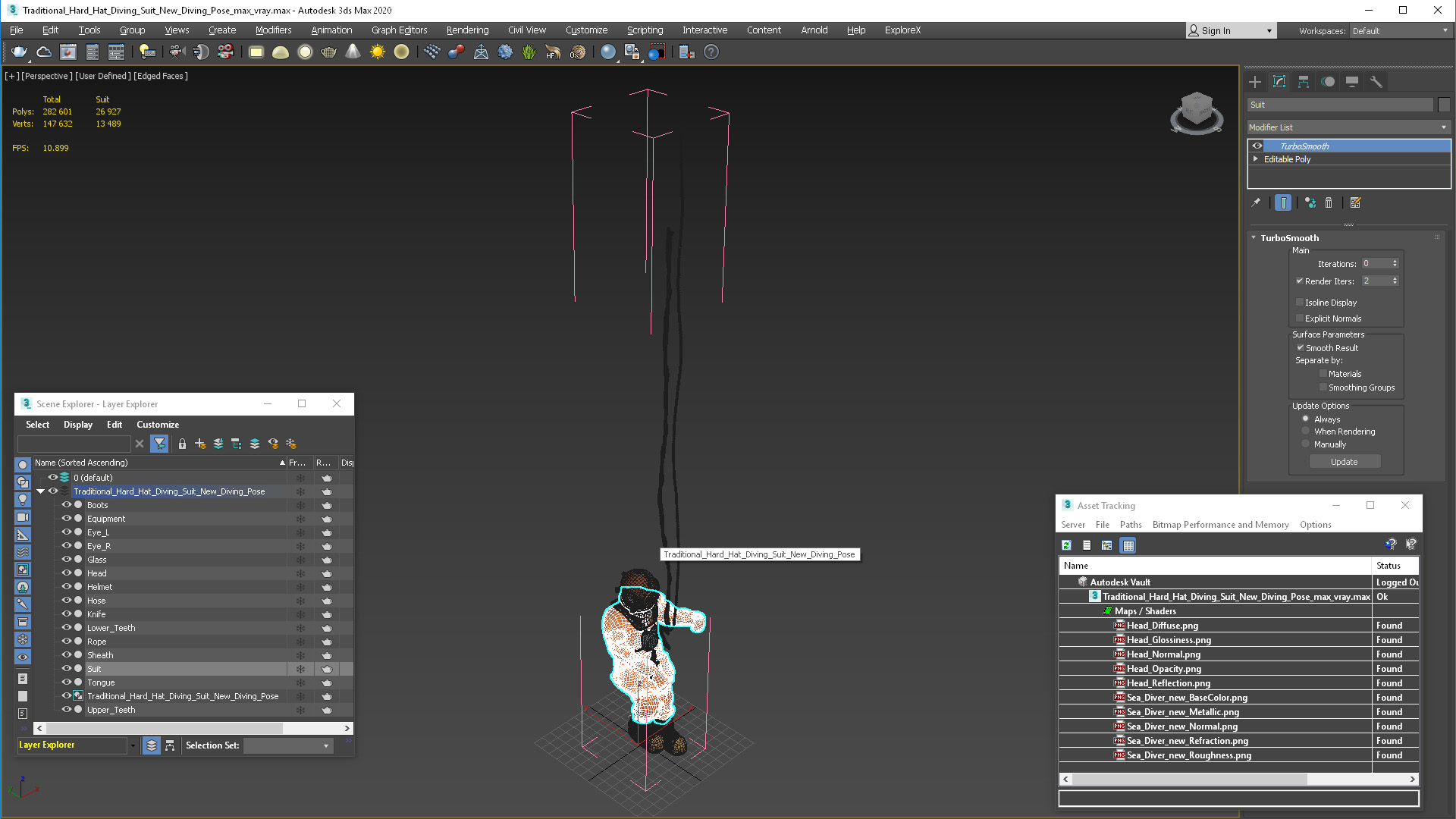Collapse the TurboSmooth rollout
This screenshot has height=819, width=1456.
(x=1254, y=237)
